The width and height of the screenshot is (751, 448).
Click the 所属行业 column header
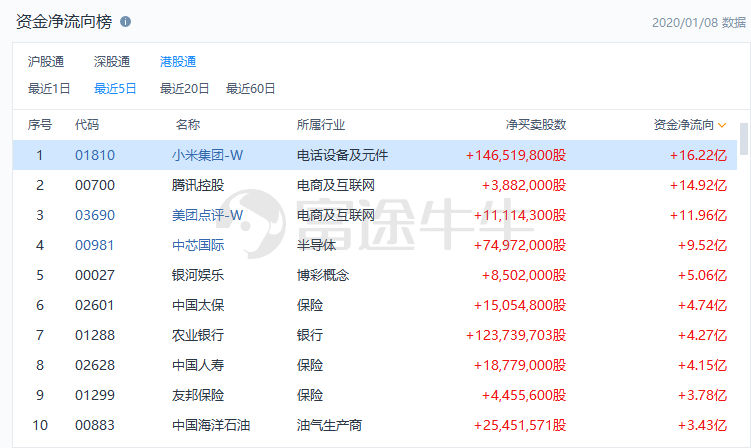[321, 125]
